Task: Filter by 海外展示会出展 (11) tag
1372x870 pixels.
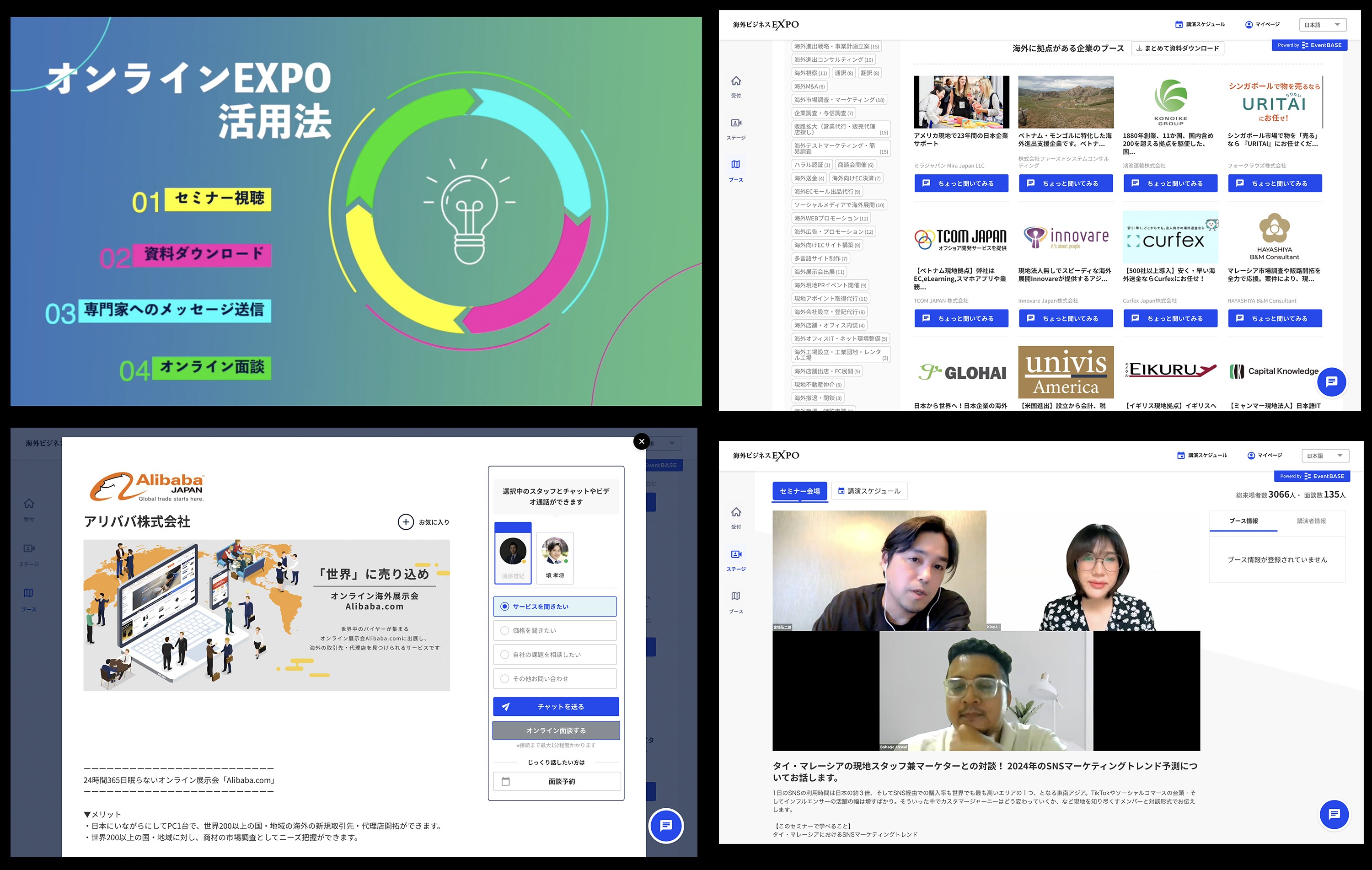Action: pos(819,272)
